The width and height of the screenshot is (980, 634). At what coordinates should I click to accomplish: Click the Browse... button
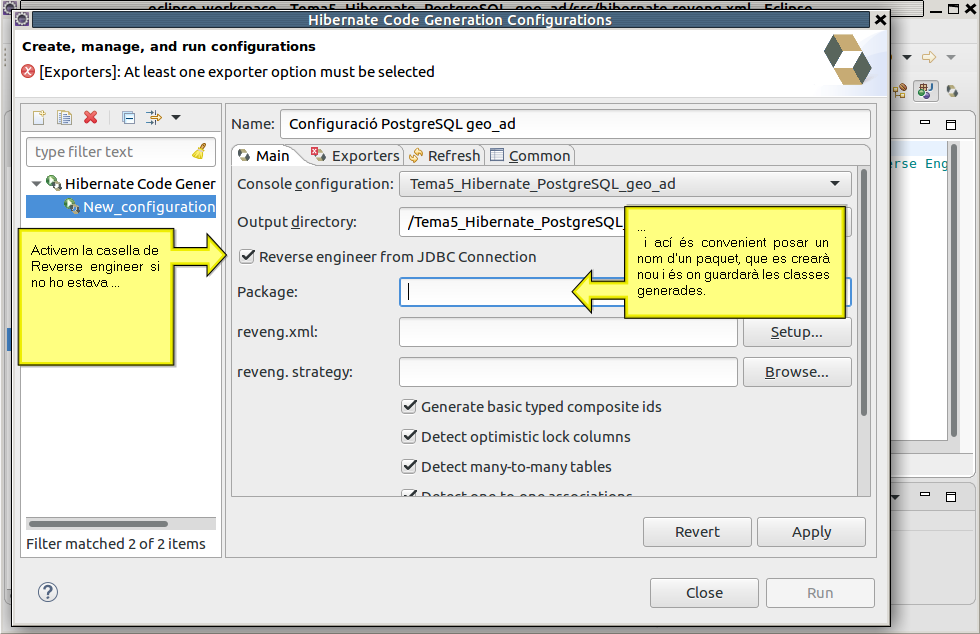coord(797,372)
